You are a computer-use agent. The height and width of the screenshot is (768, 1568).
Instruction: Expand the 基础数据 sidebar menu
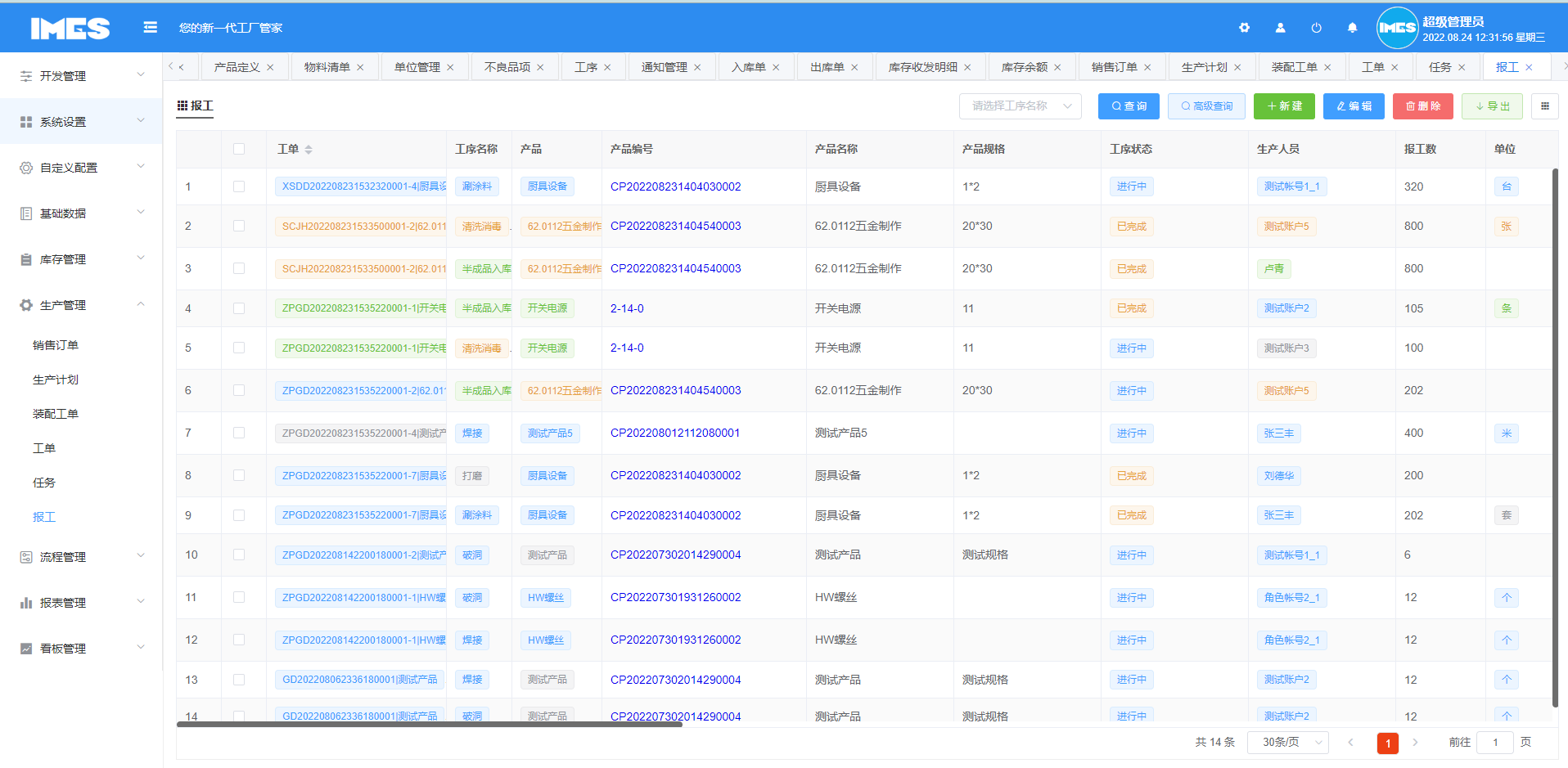[x=82, y=213]
